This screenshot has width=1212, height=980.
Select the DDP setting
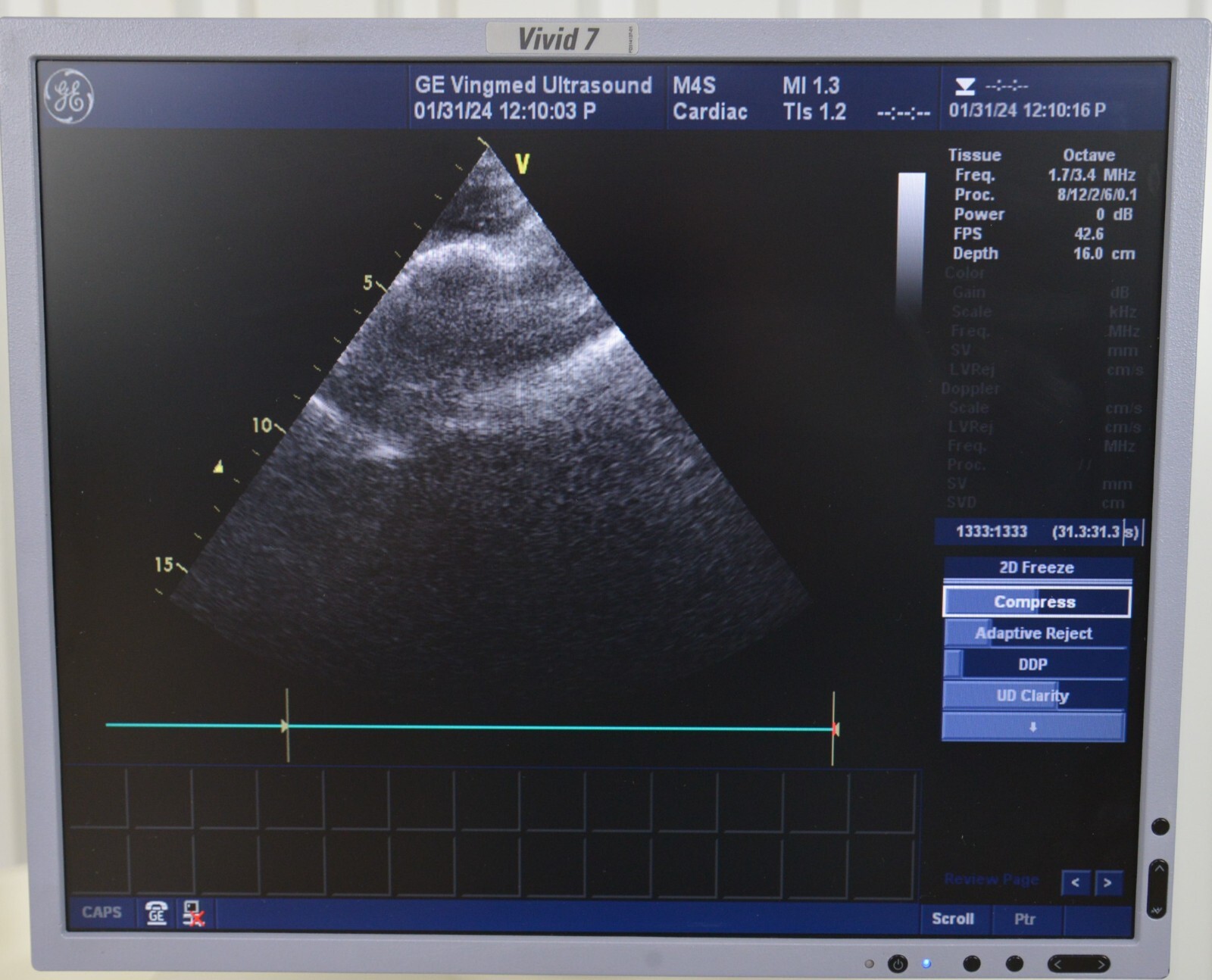click(x=1033, y=664)
